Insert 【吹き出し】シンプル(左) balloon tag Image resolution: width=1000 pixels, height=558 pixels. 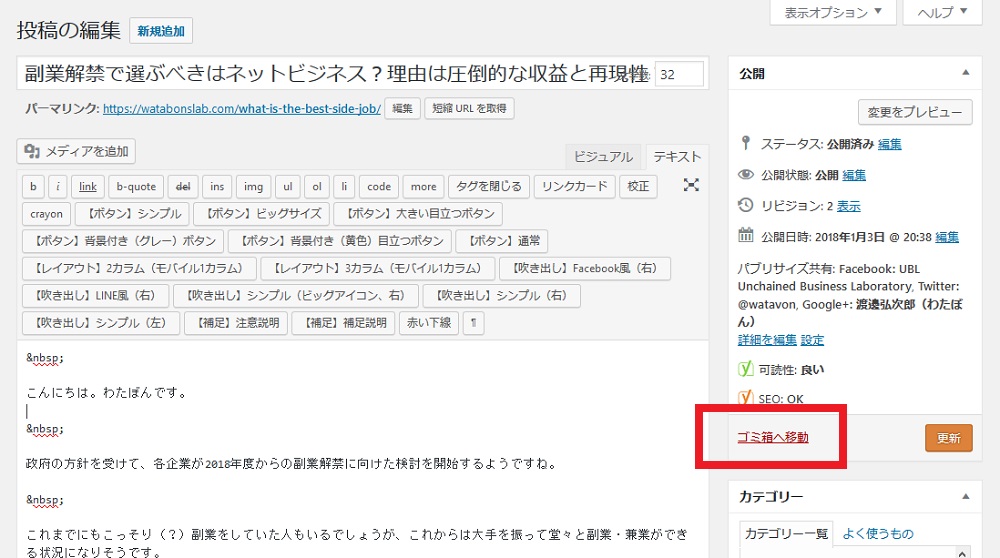(101, 323)
